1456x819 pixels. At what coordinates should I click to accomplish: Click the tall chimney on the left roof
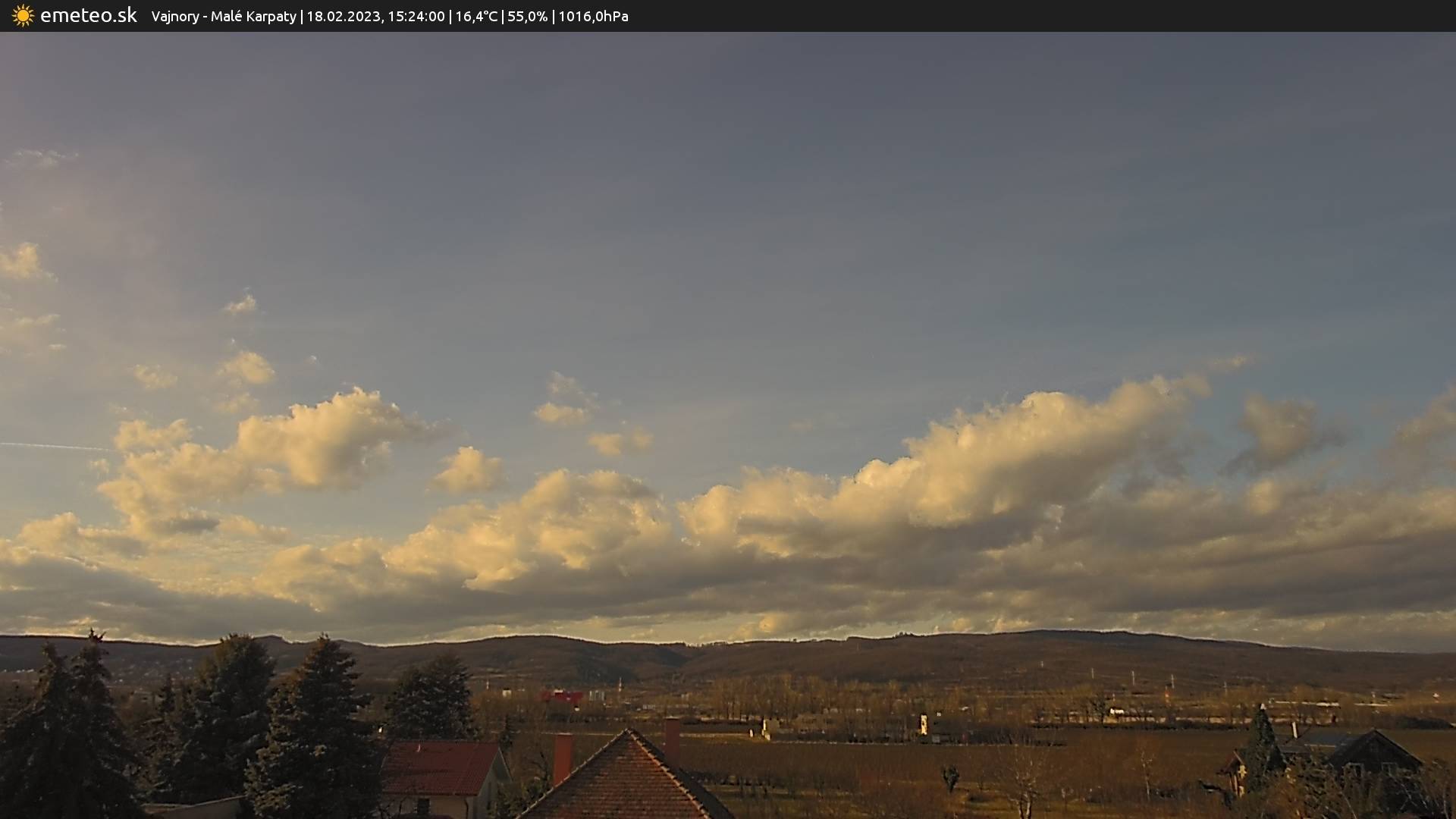(x=562, y=757)
